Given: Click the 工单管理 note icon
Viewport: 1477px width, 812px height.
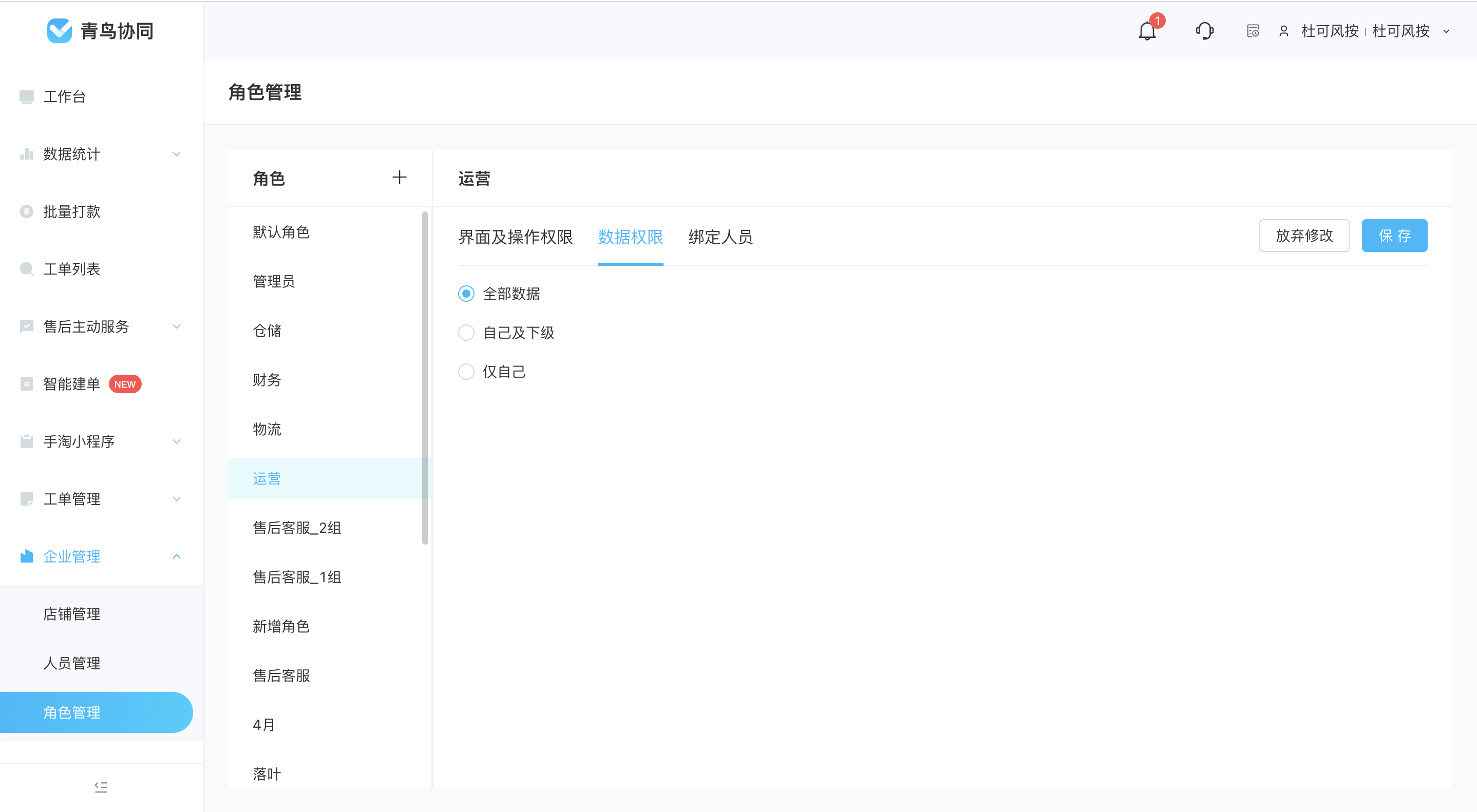Looking at the screenshot, I should tap(26, 498).
